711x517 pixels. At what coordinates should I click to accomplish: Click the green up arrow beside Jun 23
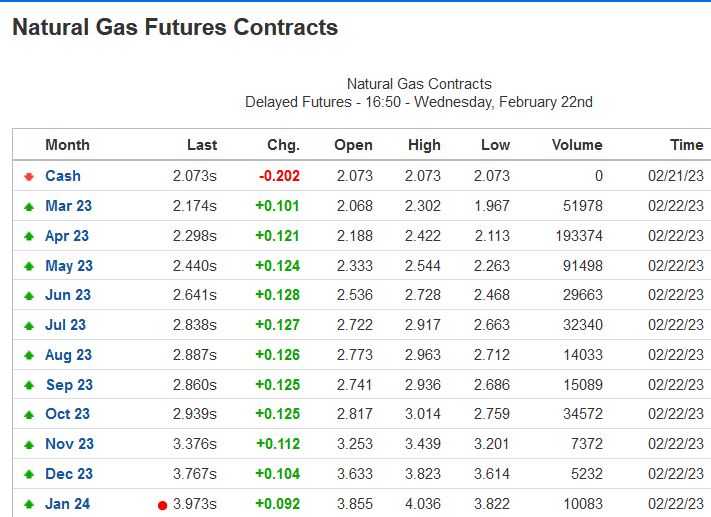point(29,296)
